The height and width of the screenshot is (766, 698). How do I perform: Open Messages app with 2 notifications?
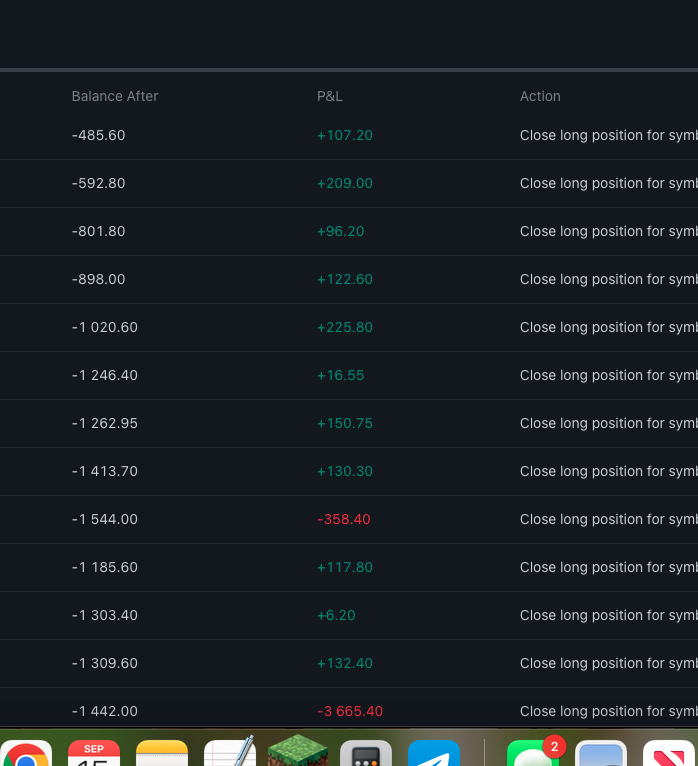click(533, 753)
